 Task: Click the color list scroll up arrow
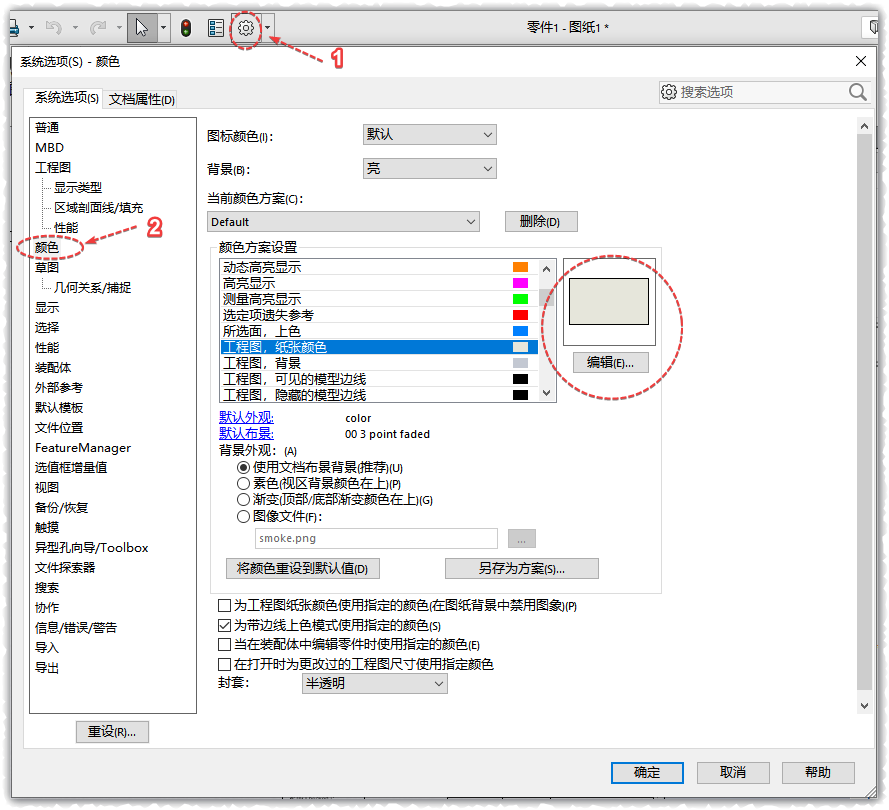click(x=547, y=269)
